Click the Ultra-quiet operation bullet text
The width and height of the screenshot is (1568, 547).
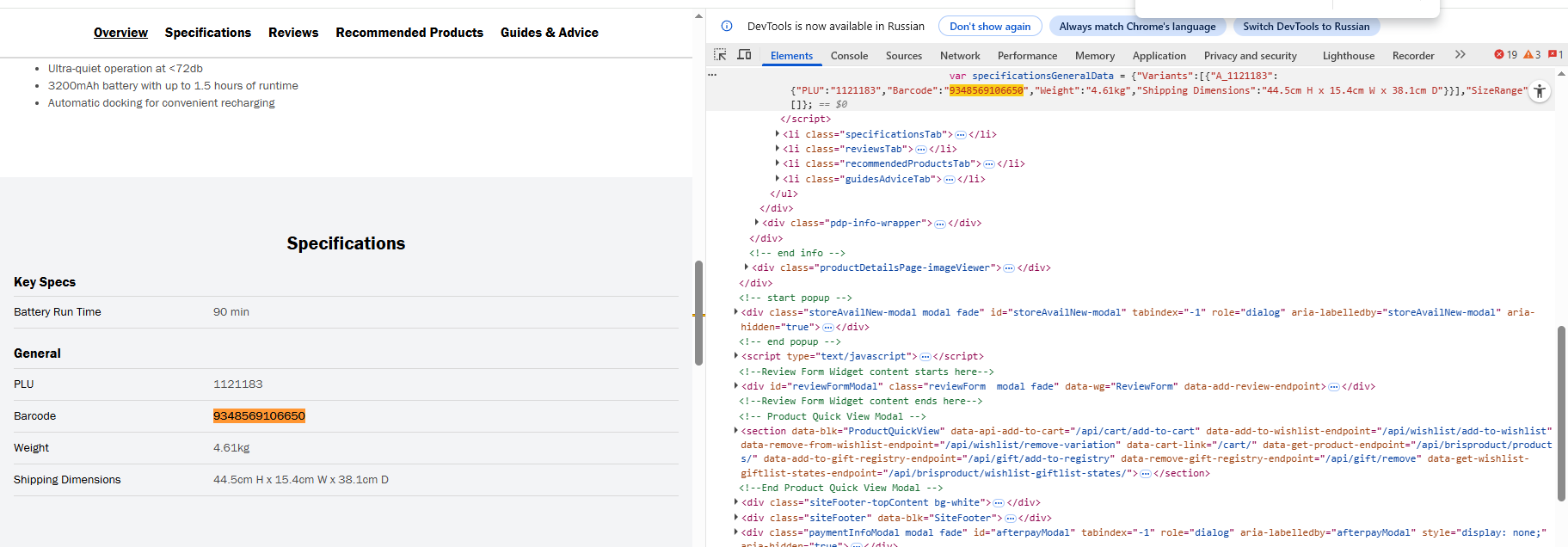click(x=126, y=69)
